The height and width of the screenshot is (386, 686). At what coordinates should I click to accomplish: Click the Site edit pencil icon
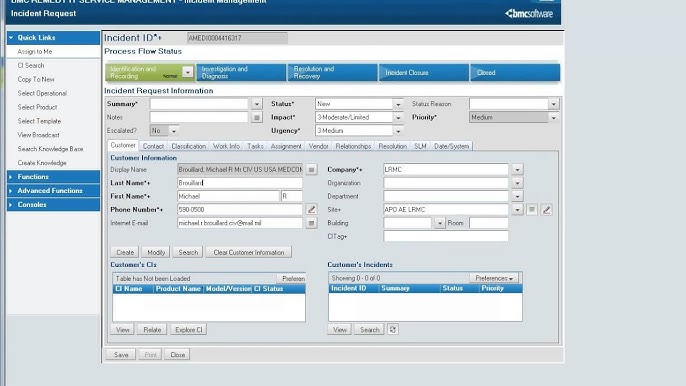pos(546,210)
